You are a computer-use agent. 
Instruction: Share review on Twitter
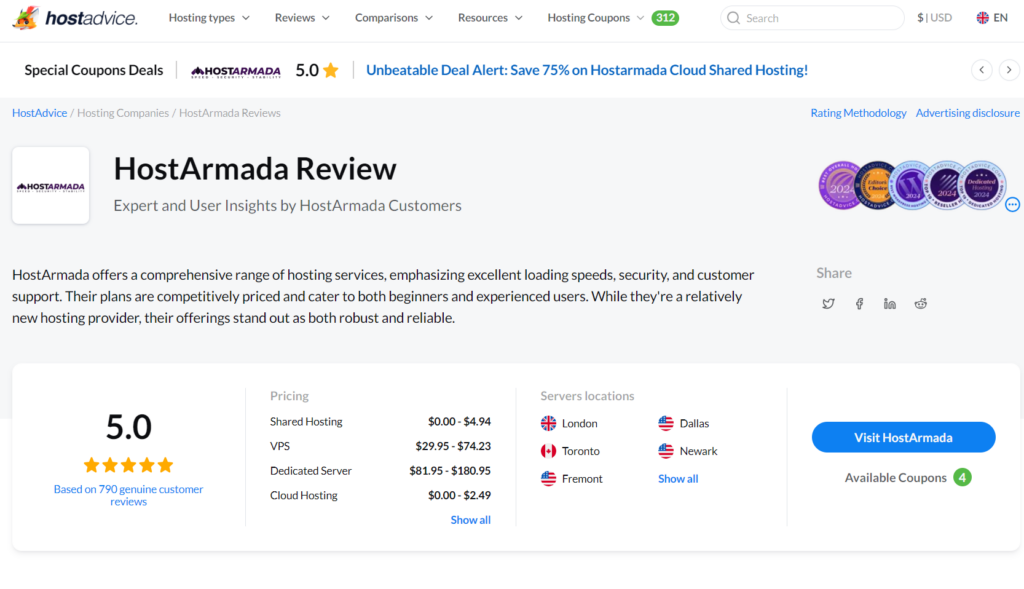(x=828, y=304)
